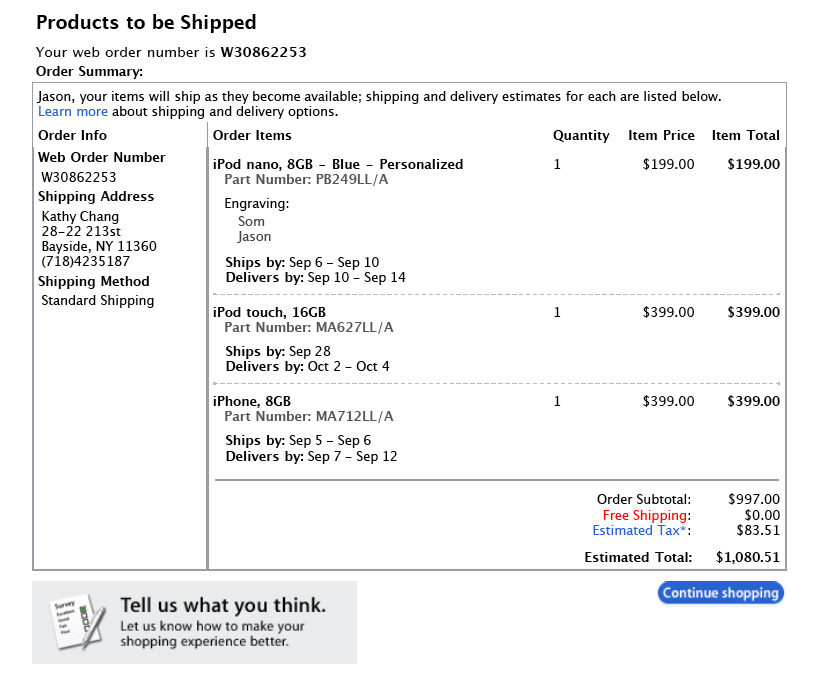Screen dimensions: 818x674
Task: Click the Part Number MA627LL/A text
Action: click(x=309, y=328)
